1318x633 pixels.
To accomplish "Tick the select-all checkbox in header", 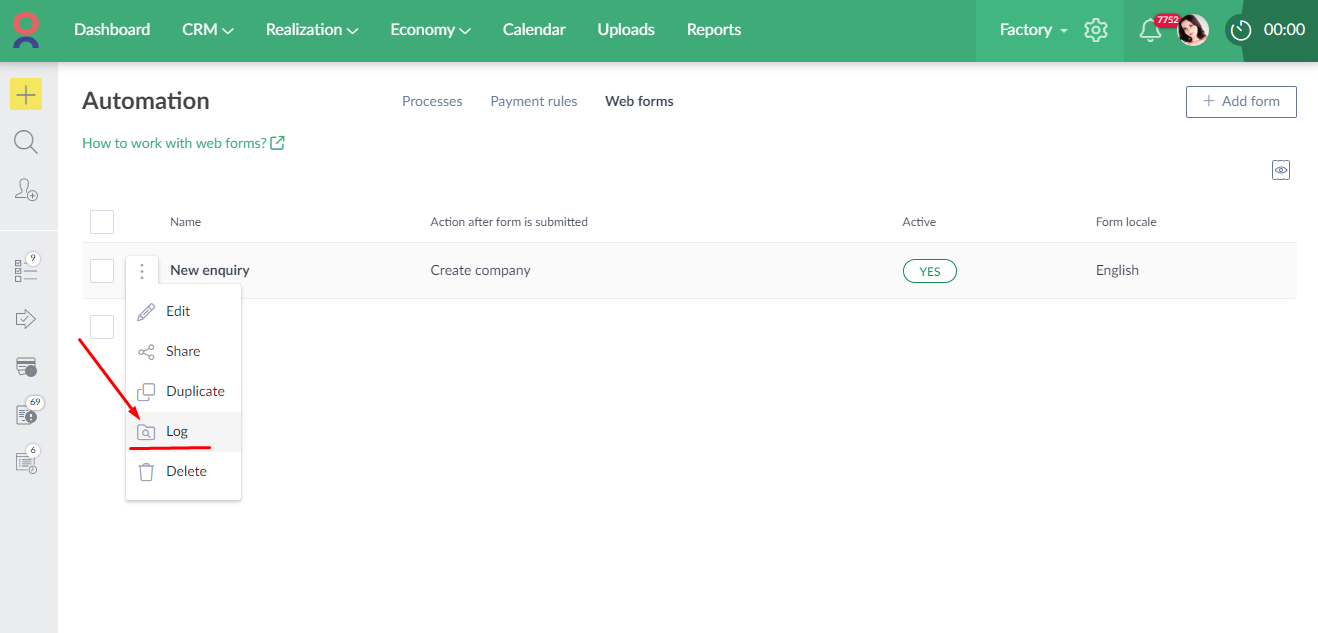I will 102,222.
